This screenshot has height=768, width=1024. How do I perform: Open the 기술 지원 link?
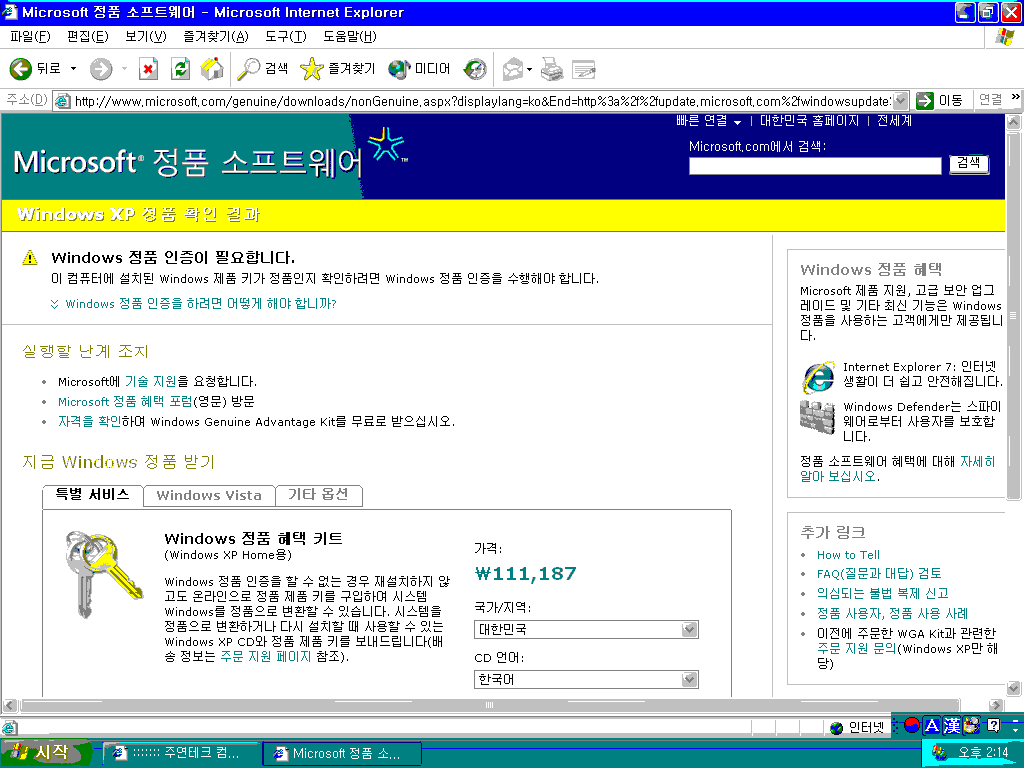coord(150,381)
